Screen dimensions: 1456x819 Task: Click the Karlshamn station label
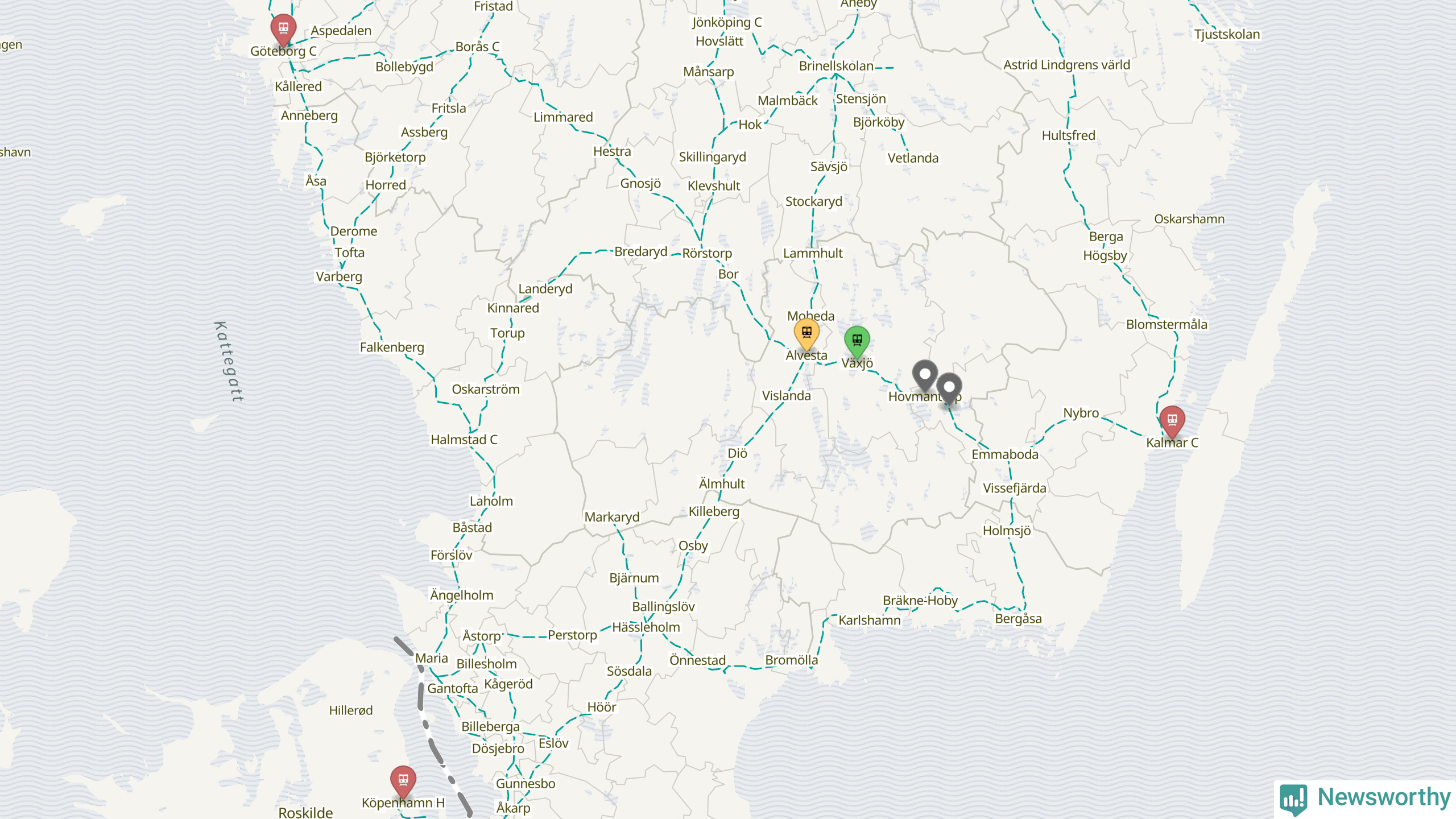[870, 621]
